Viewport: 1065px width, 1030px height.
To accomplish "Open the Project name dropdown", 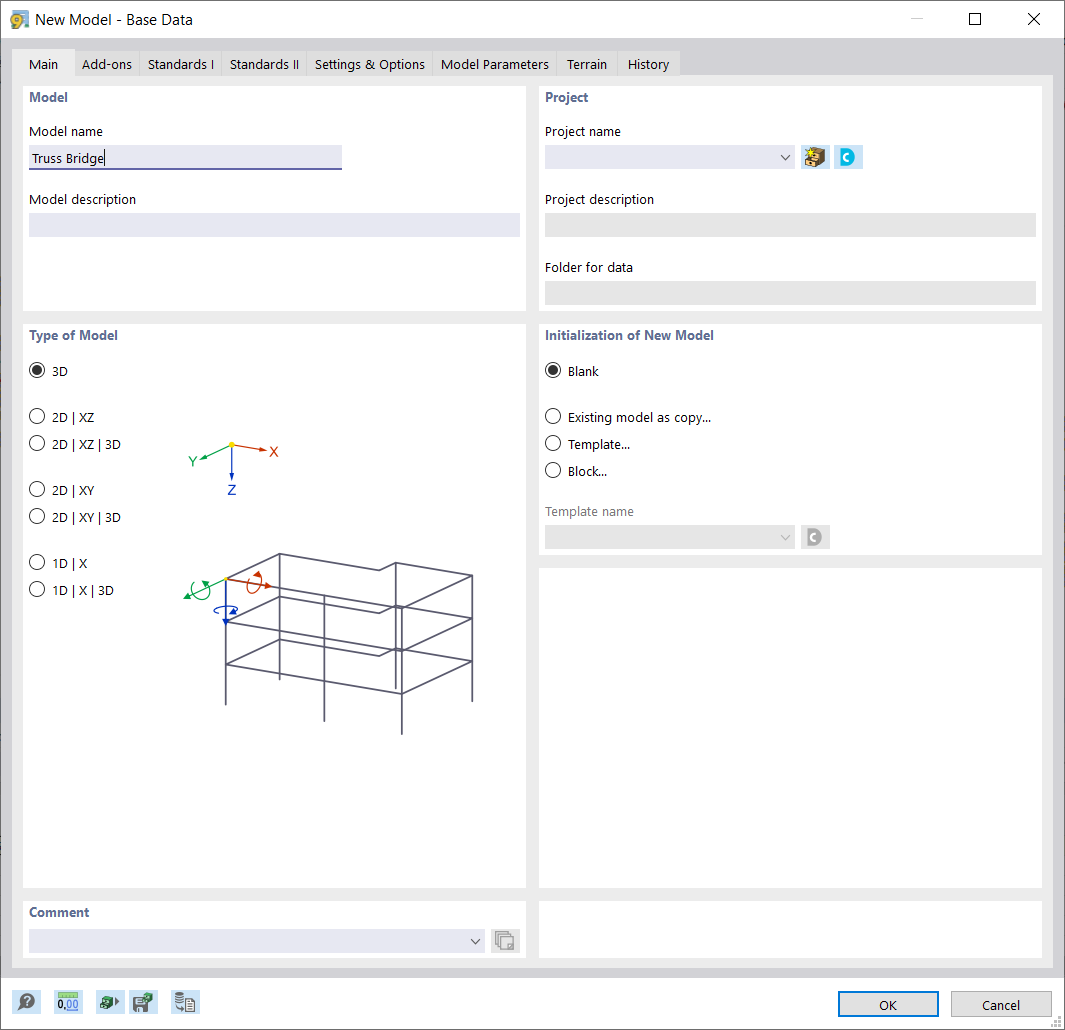I will pyautogui.click(x=786, y=157).
